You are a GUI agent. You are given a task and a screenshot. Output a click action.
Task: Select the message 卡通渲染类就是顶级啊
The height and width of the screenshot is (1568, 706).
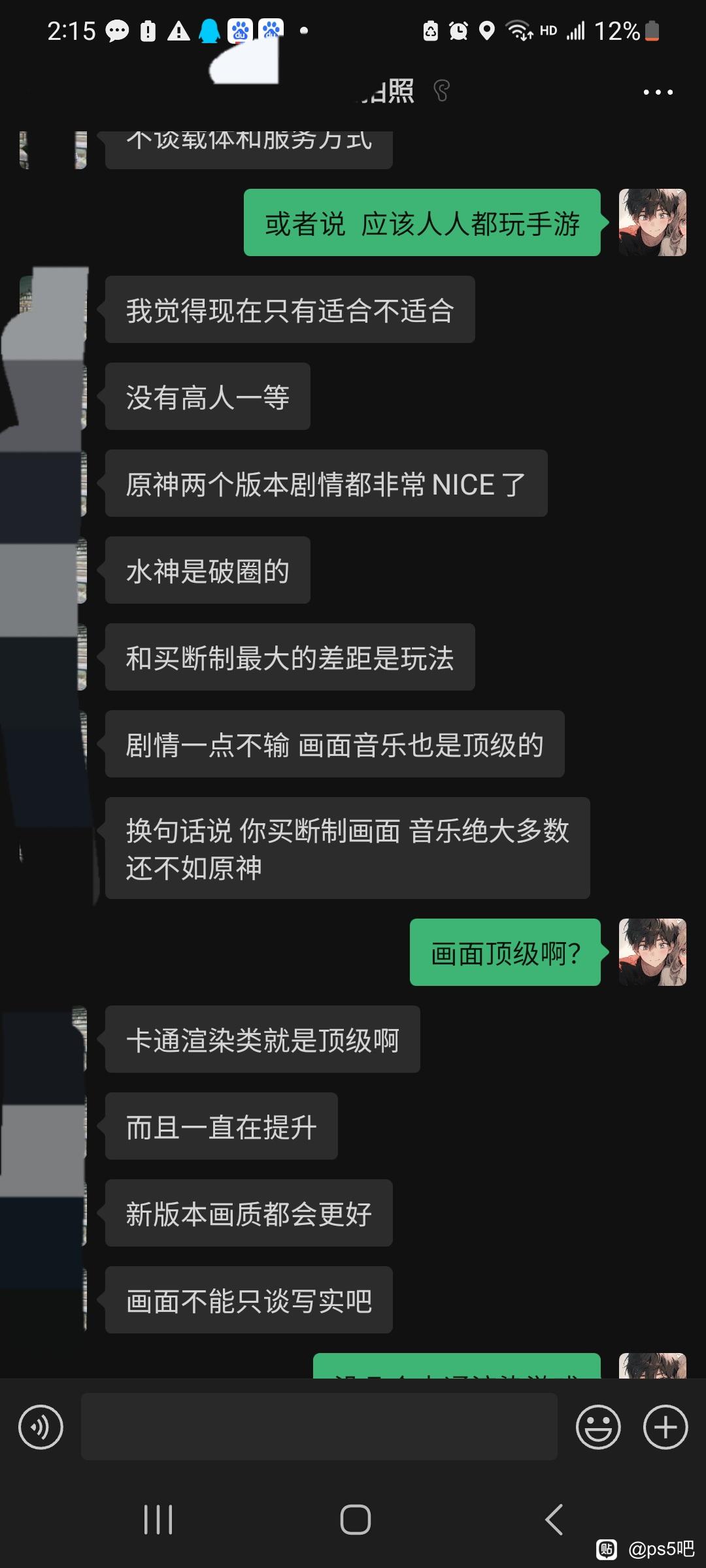[263, 1039]
